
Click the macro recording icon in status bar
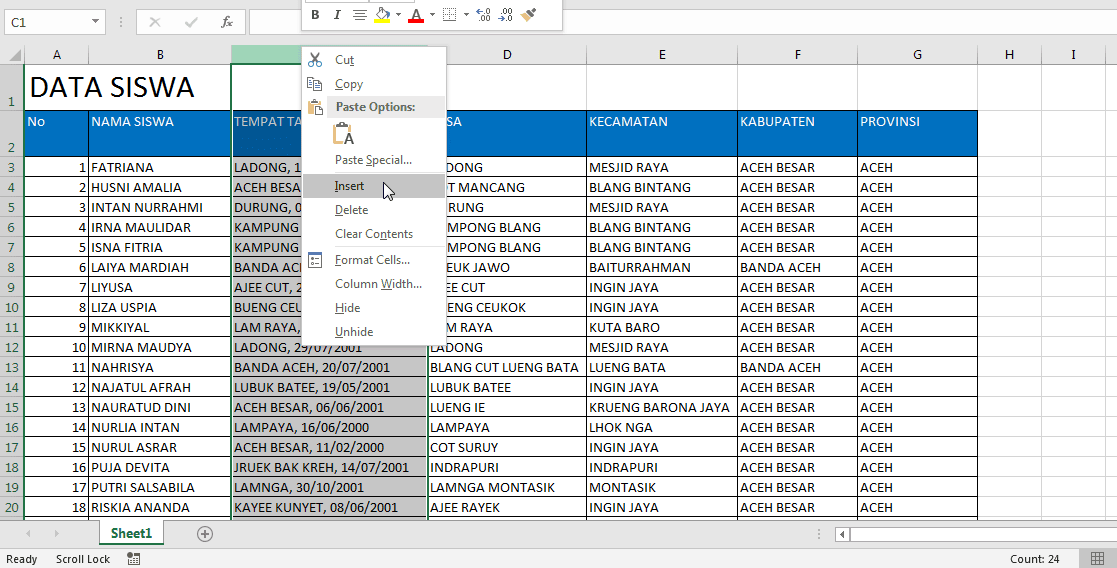tap(133, 559)
